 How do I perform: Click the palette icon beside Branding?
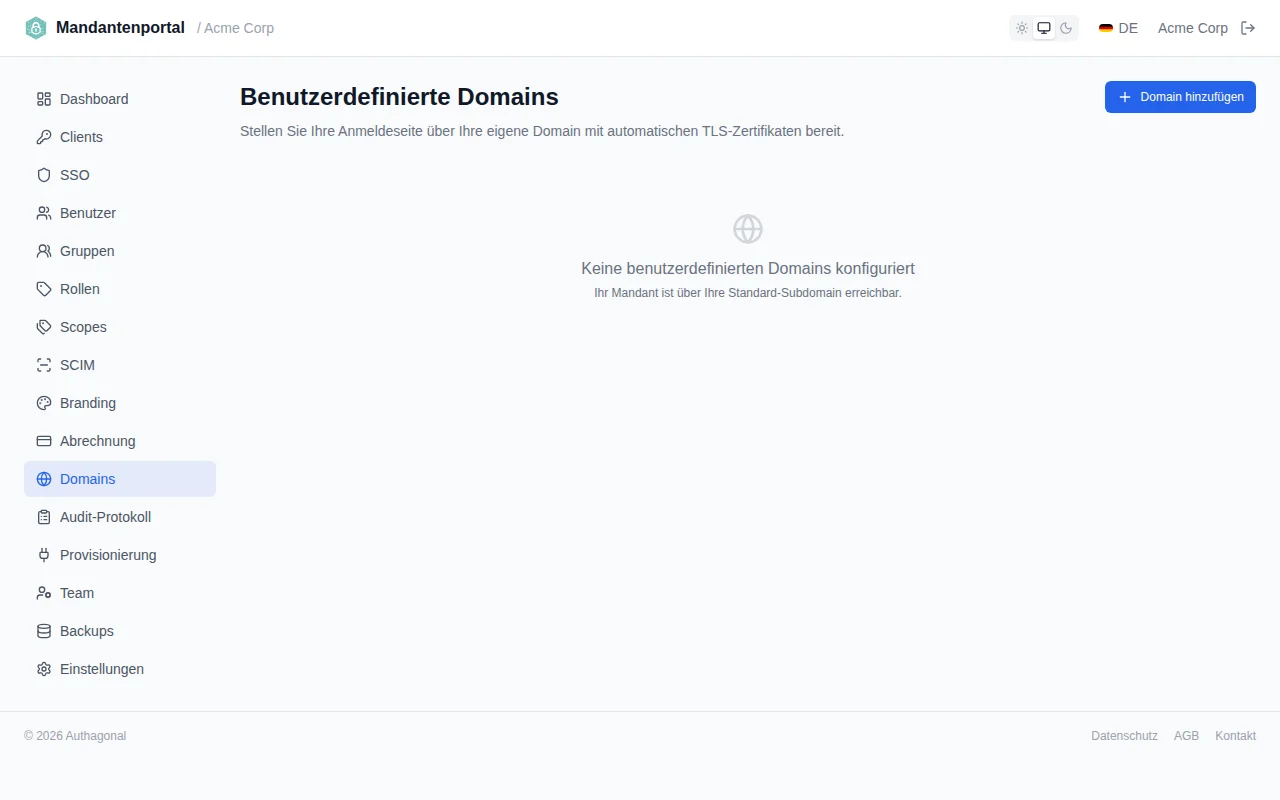tap(44, 403)
